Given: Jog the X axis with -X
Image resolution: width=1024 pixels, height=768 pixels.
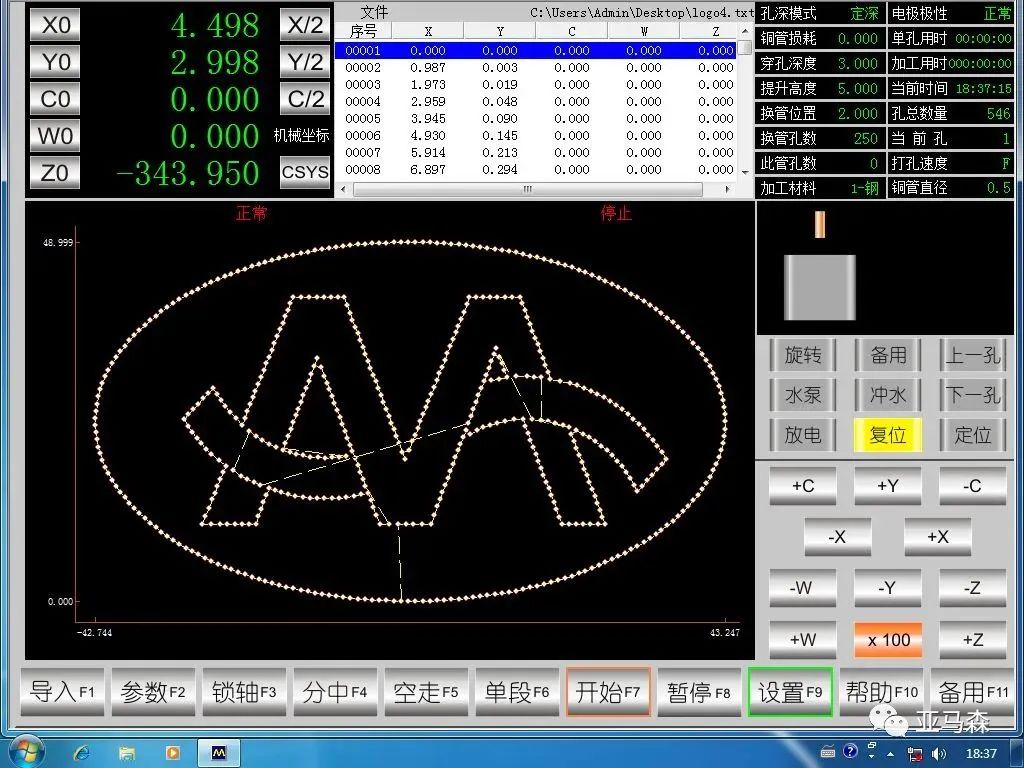Looking at the screenshot, I should pyautogui.click(x=838, y=537).
